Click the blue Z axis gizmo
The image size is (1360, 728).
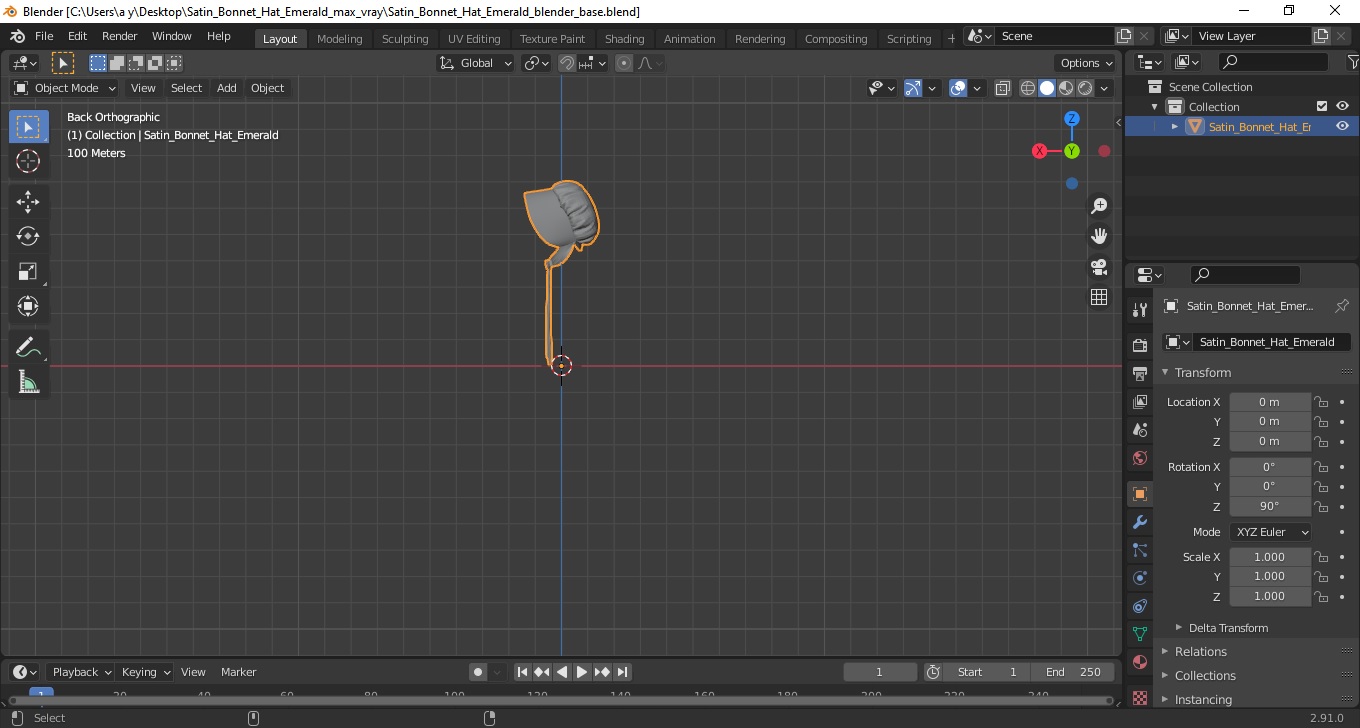pos(1072,118)
